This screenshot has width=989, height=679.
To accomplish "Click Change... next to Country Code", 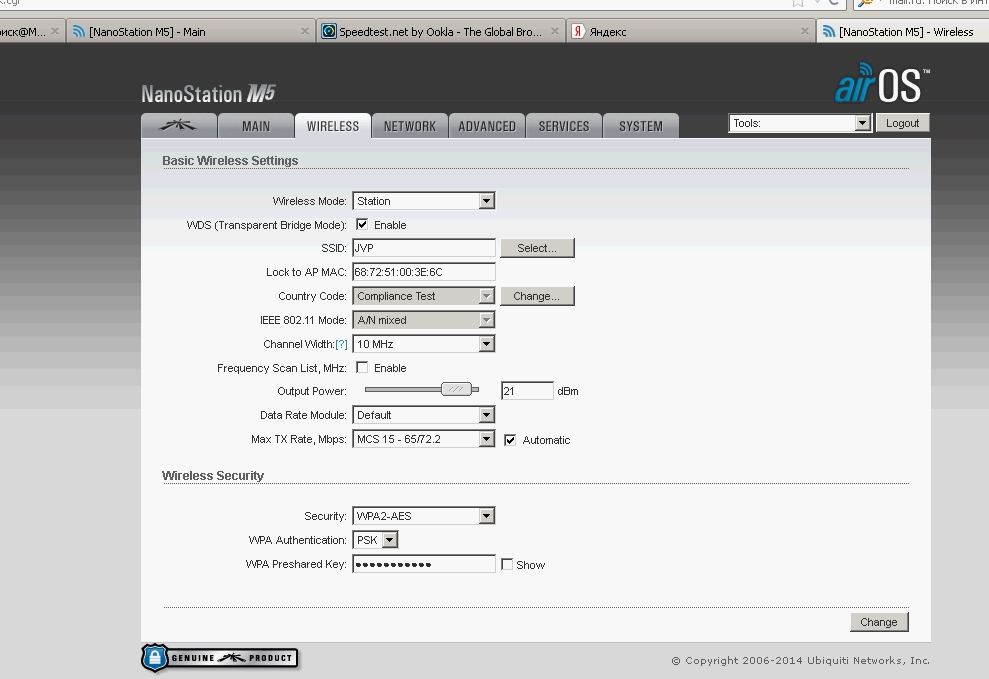I will [x=537, y=296].
